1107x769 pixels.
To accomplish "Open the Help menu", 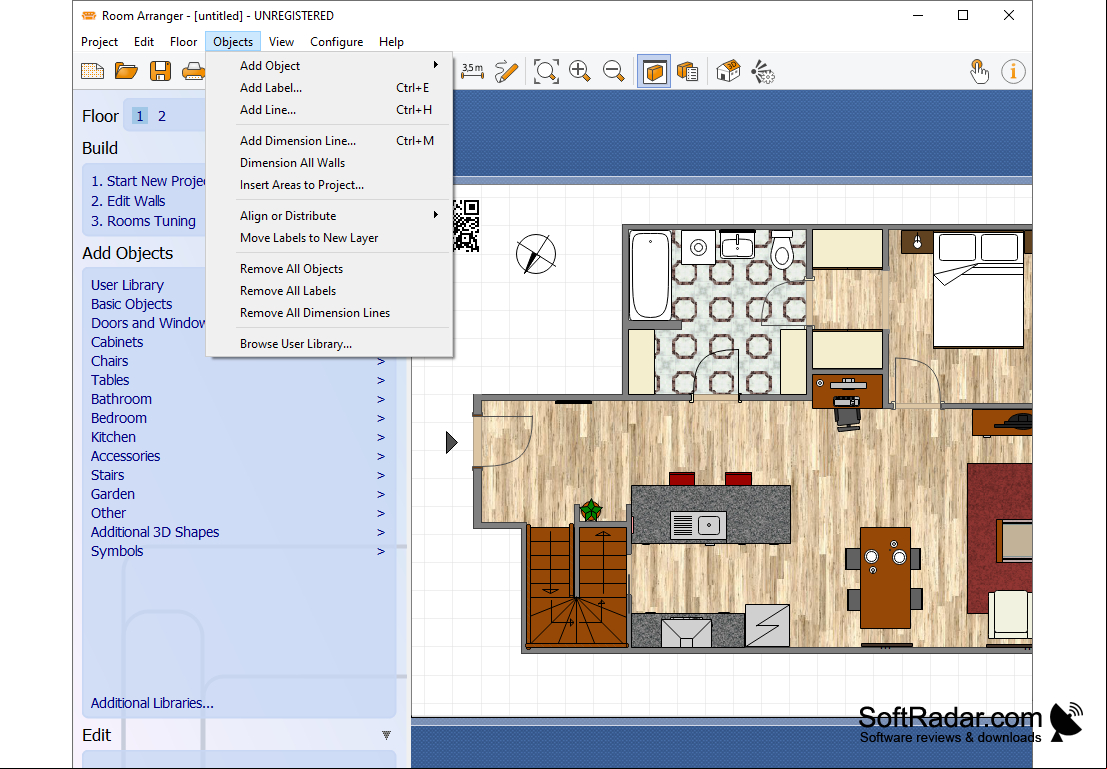I will (x=391, y=42).
